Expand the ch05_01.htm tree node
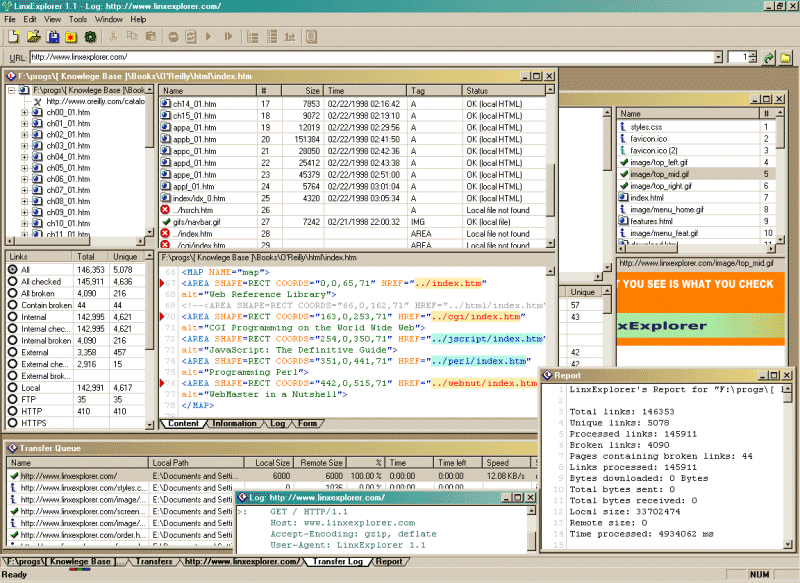This screenshot has width=800, height=583. click(24, 168)
